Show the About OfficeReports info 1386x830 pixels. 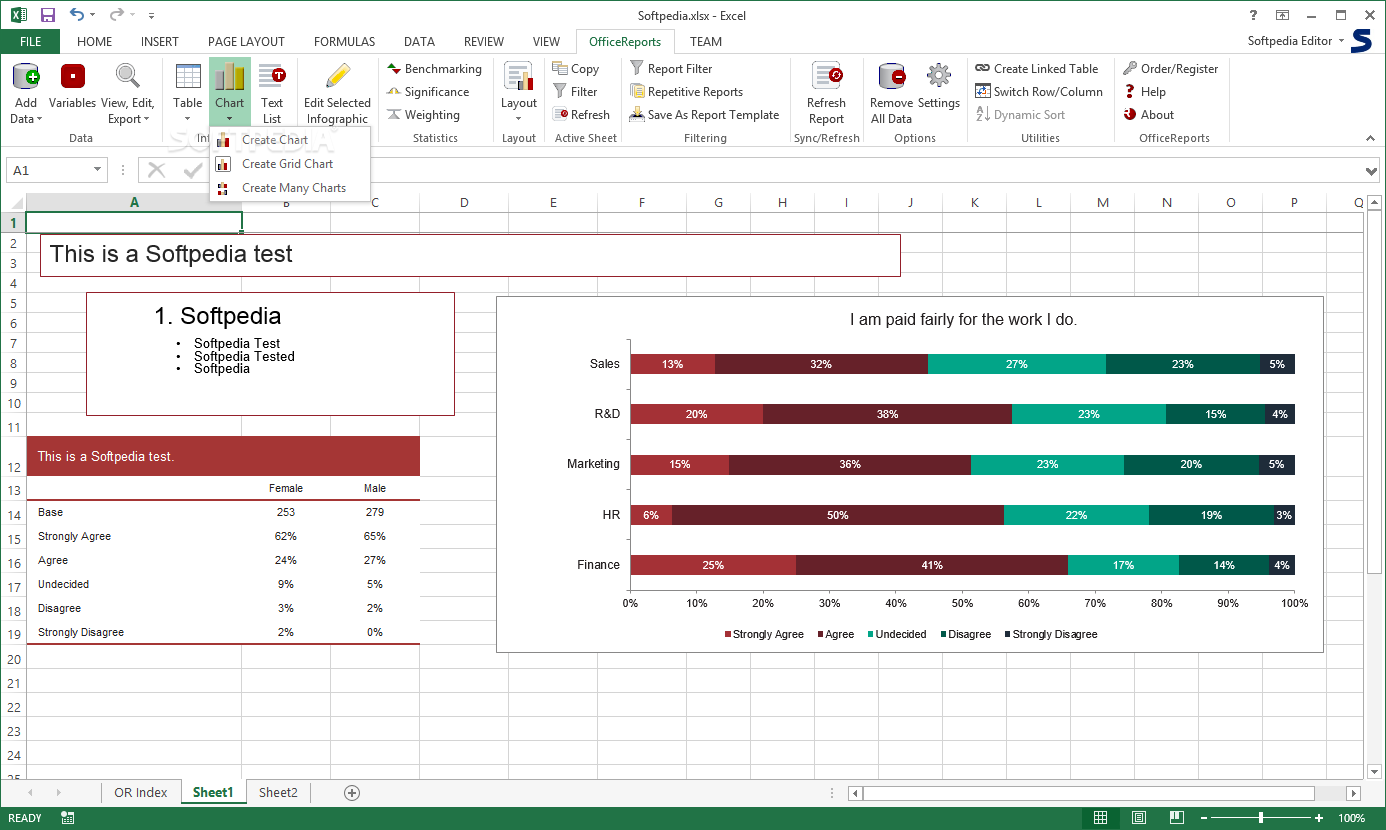[x=1148, y=115]
